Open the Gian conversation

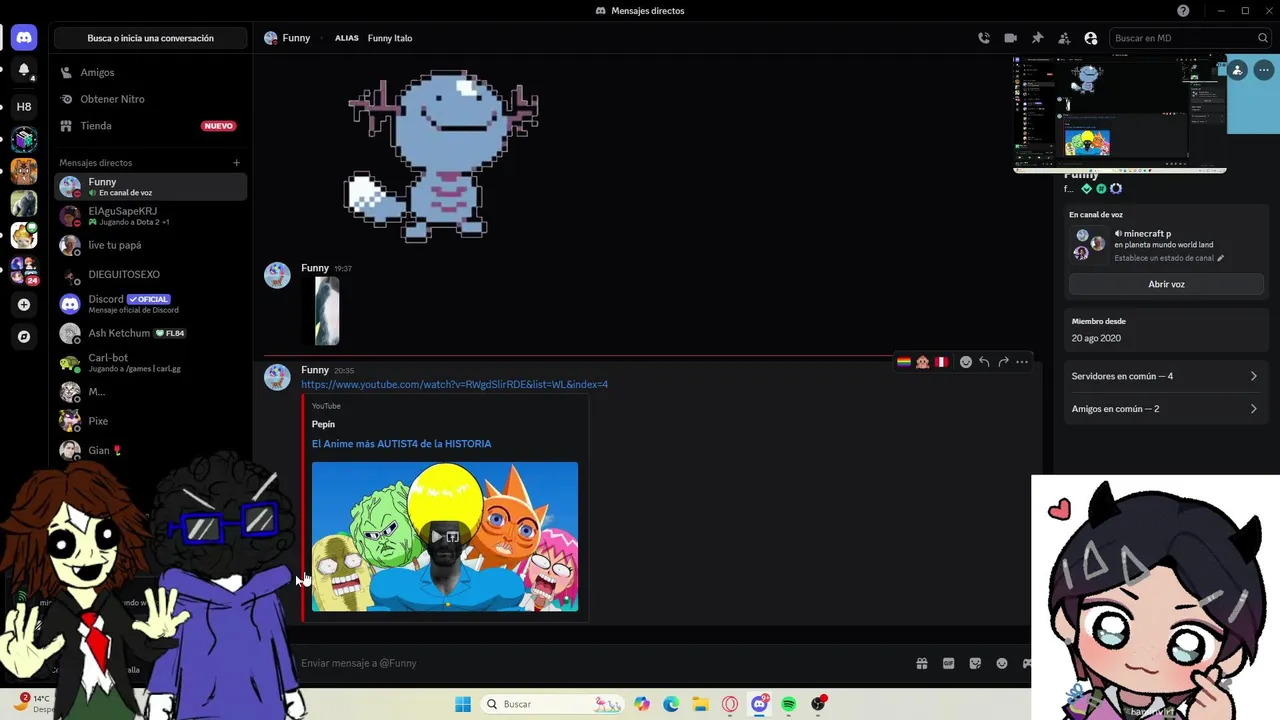(150, 450)
